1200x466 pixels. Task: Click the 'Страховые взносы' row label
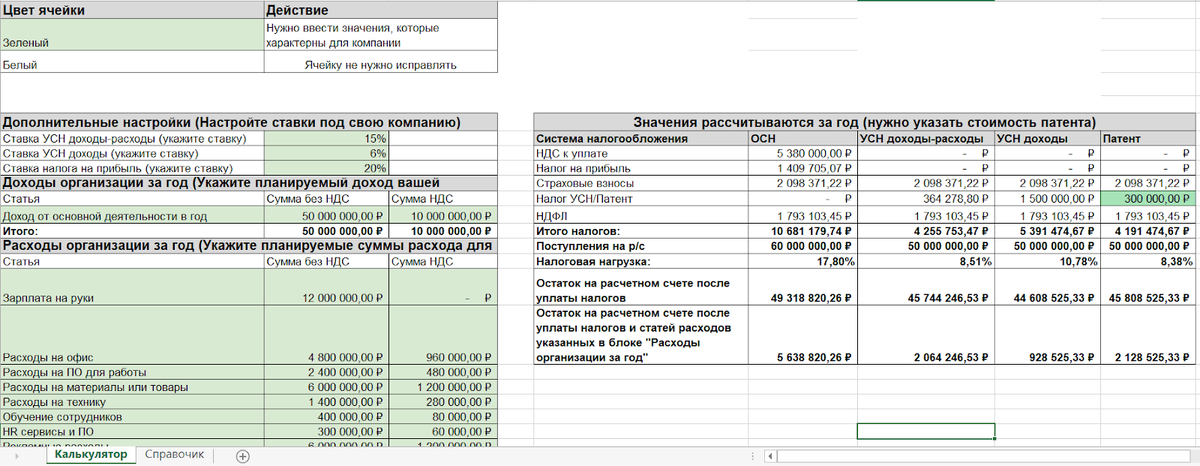pyautogui.click(x=641, y=184)
